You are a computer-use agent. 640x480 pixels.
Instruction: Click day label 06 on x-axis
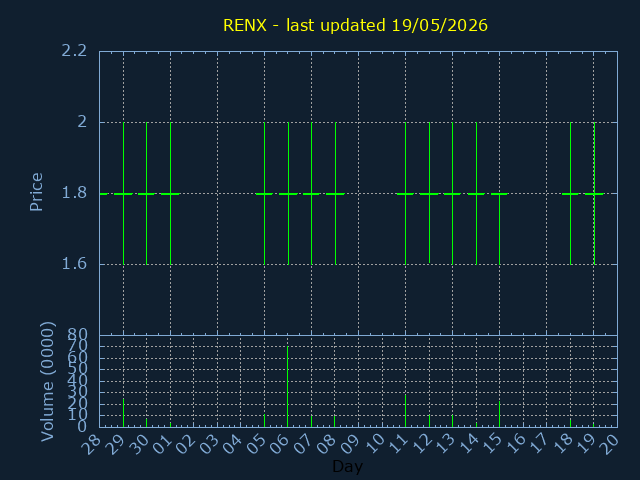279,444
